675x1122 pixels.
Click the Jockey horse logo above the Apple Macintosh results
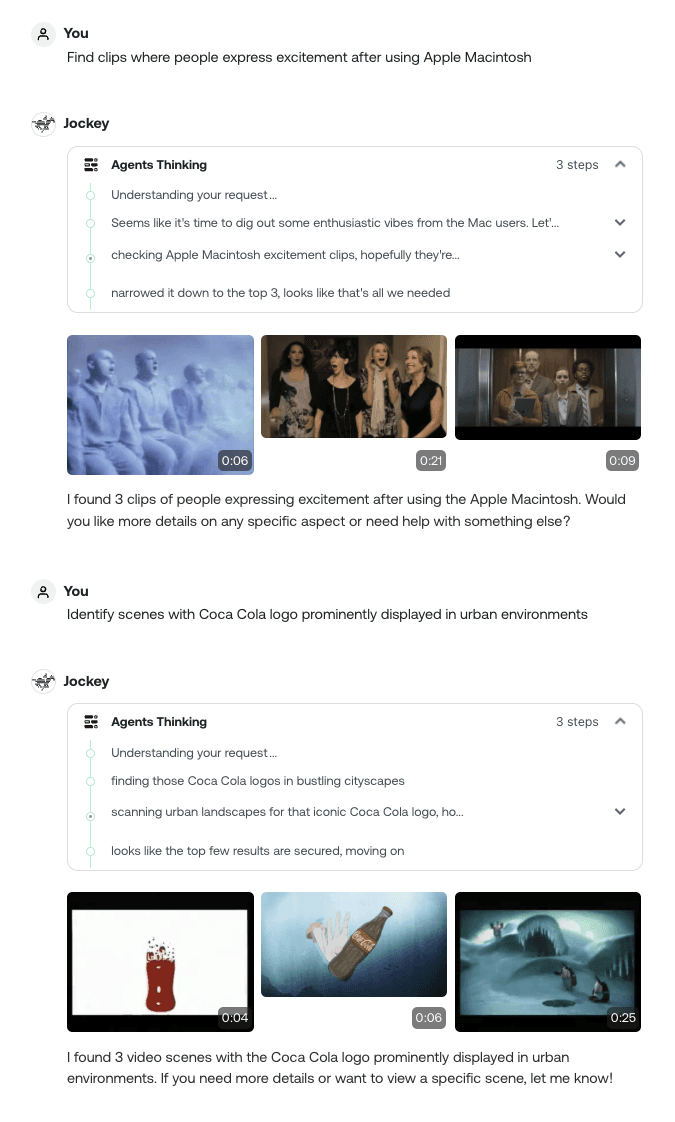tap(44, 124)
